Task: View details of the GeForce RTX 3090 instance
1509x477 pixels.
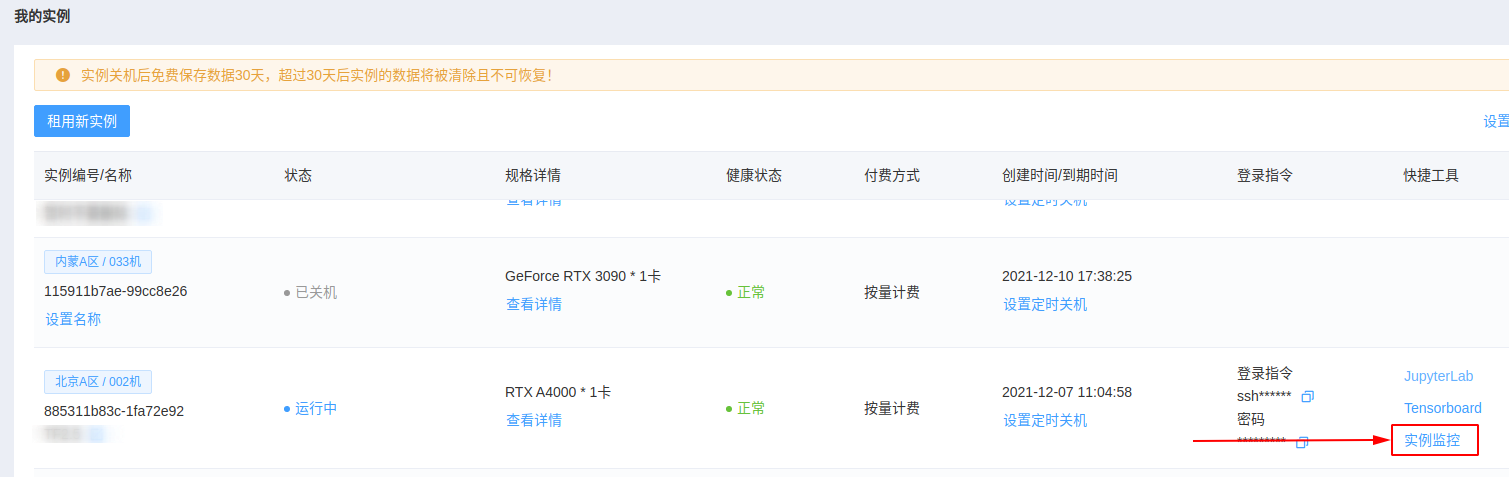Action: [534, 304]
